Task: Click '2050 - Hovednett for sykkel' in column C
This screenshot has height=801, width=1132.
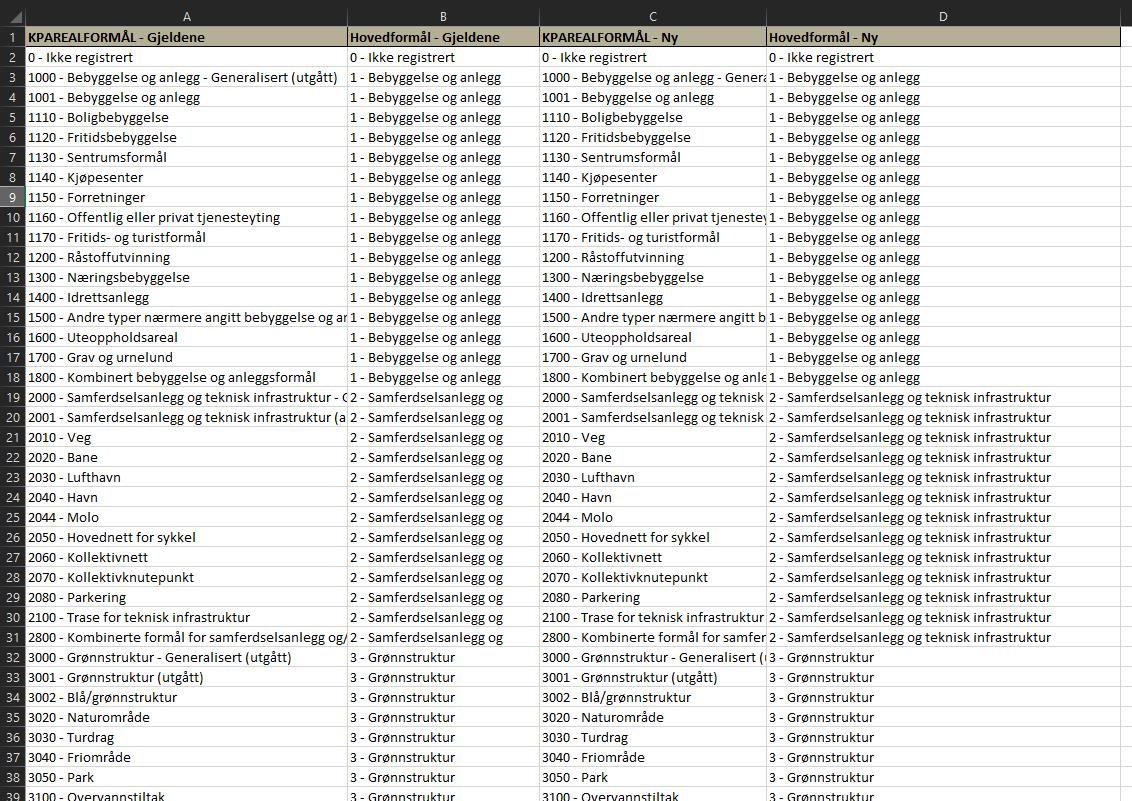Action: (653, 538)
